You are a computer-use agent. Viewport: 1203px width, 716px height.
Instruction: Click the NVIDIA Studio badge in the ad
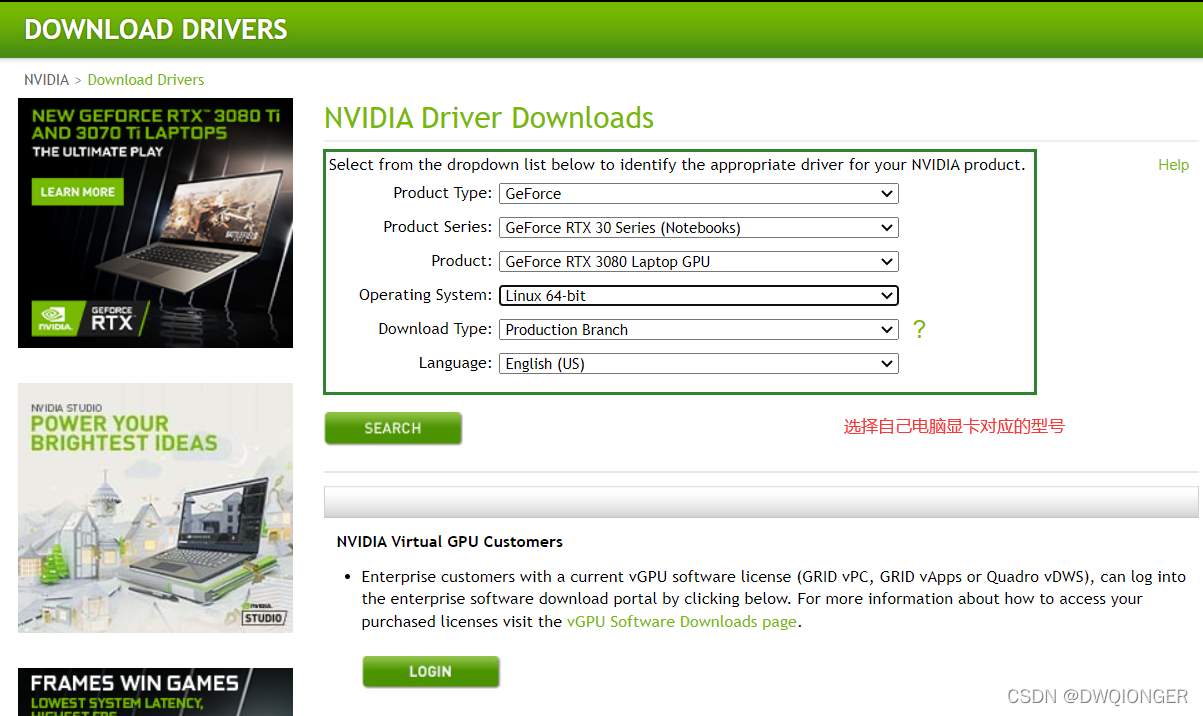pos(264,615)
